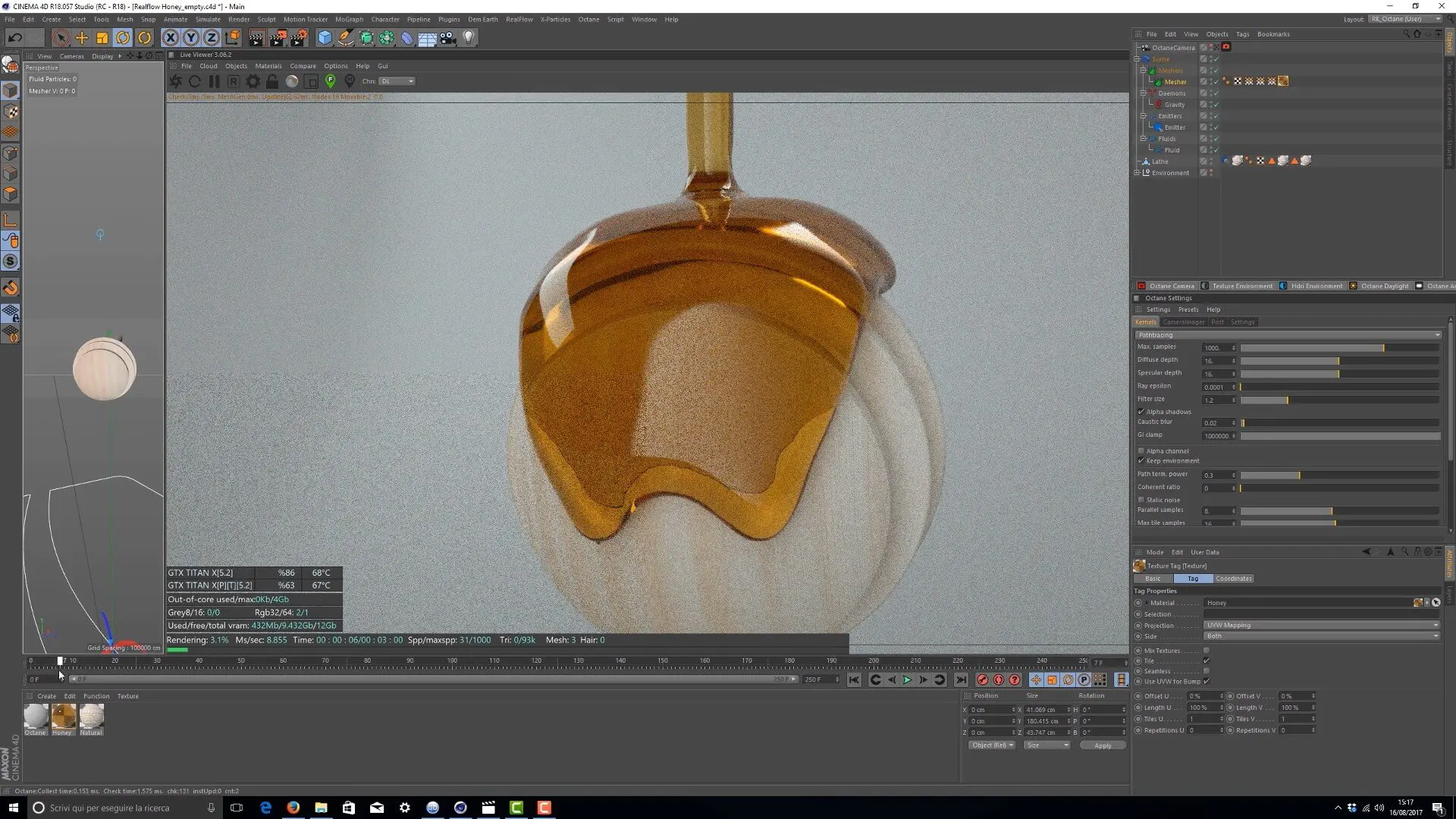Toggle Alpha shadows checkbox
The image size is (1456, 819).
pos(1141,412)
